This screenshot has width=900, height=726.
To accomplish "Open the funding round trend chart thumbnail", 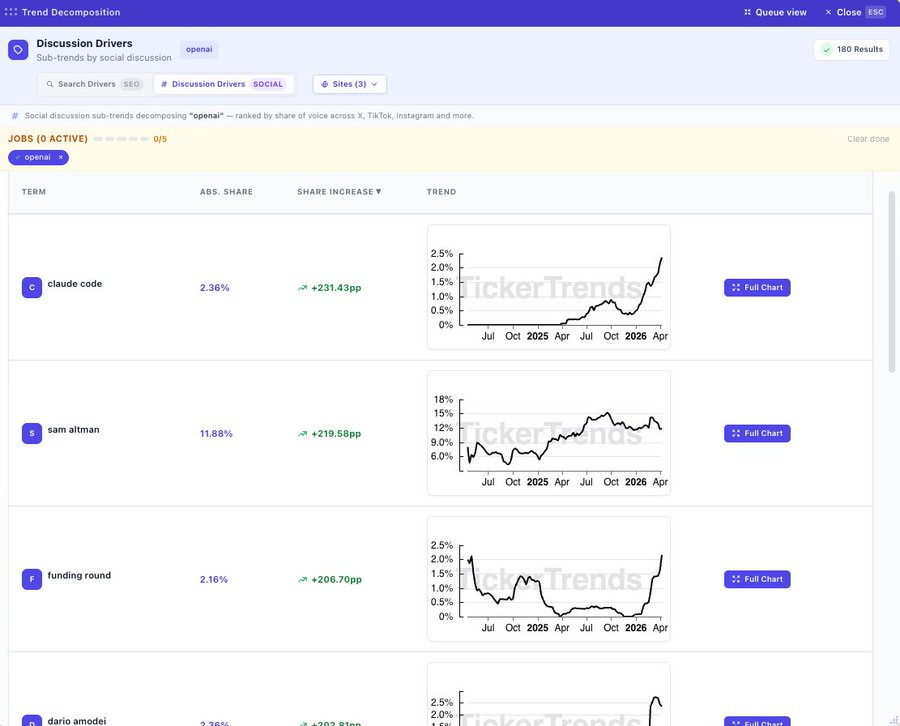I will click(549, 579).
